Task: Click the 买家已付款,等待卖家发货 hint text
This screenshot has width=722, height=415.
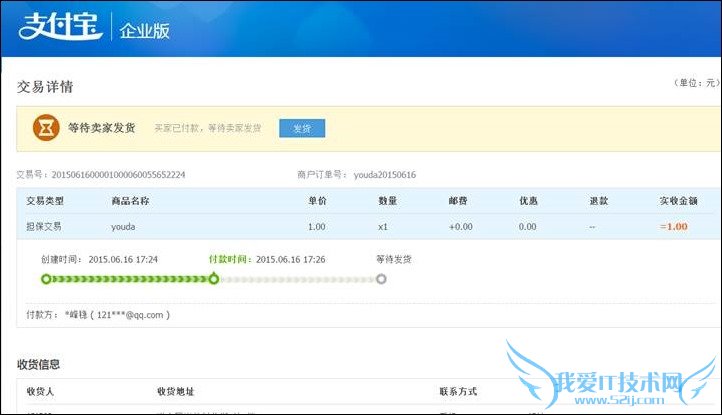Action: click(208, 128)
